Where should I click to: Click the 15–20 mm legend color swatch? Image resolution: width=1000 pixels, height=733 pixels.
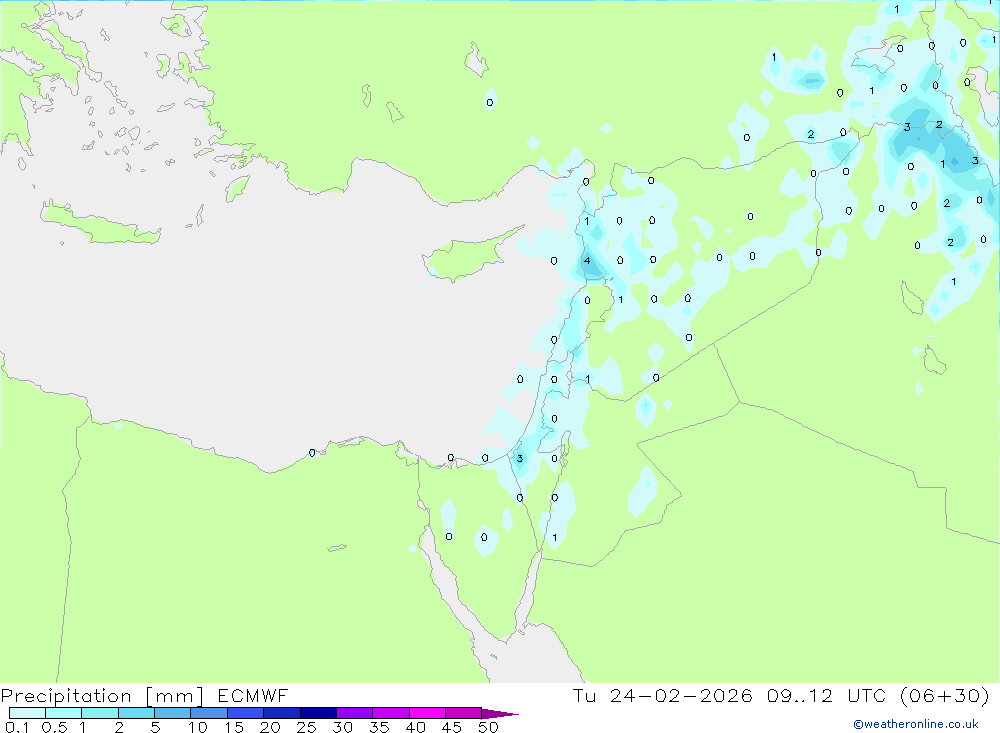pos(246,713)
